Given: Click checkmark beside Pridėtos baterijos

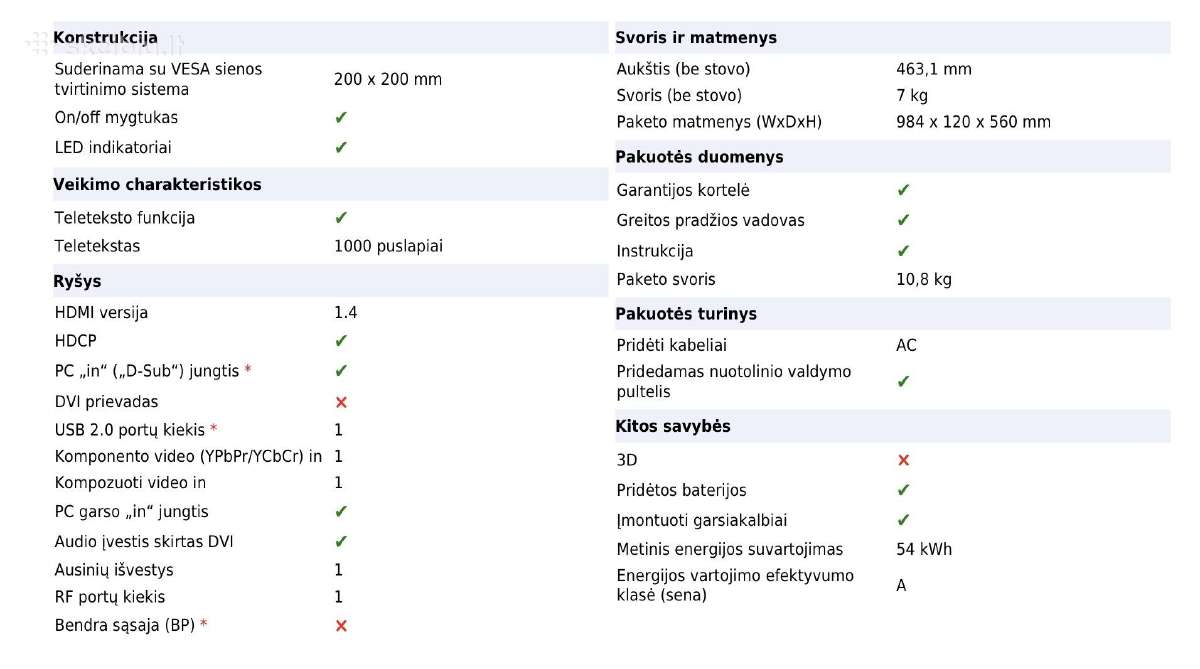Looking at the screenshot, I should pyautogui.click(x=903, y=490).
